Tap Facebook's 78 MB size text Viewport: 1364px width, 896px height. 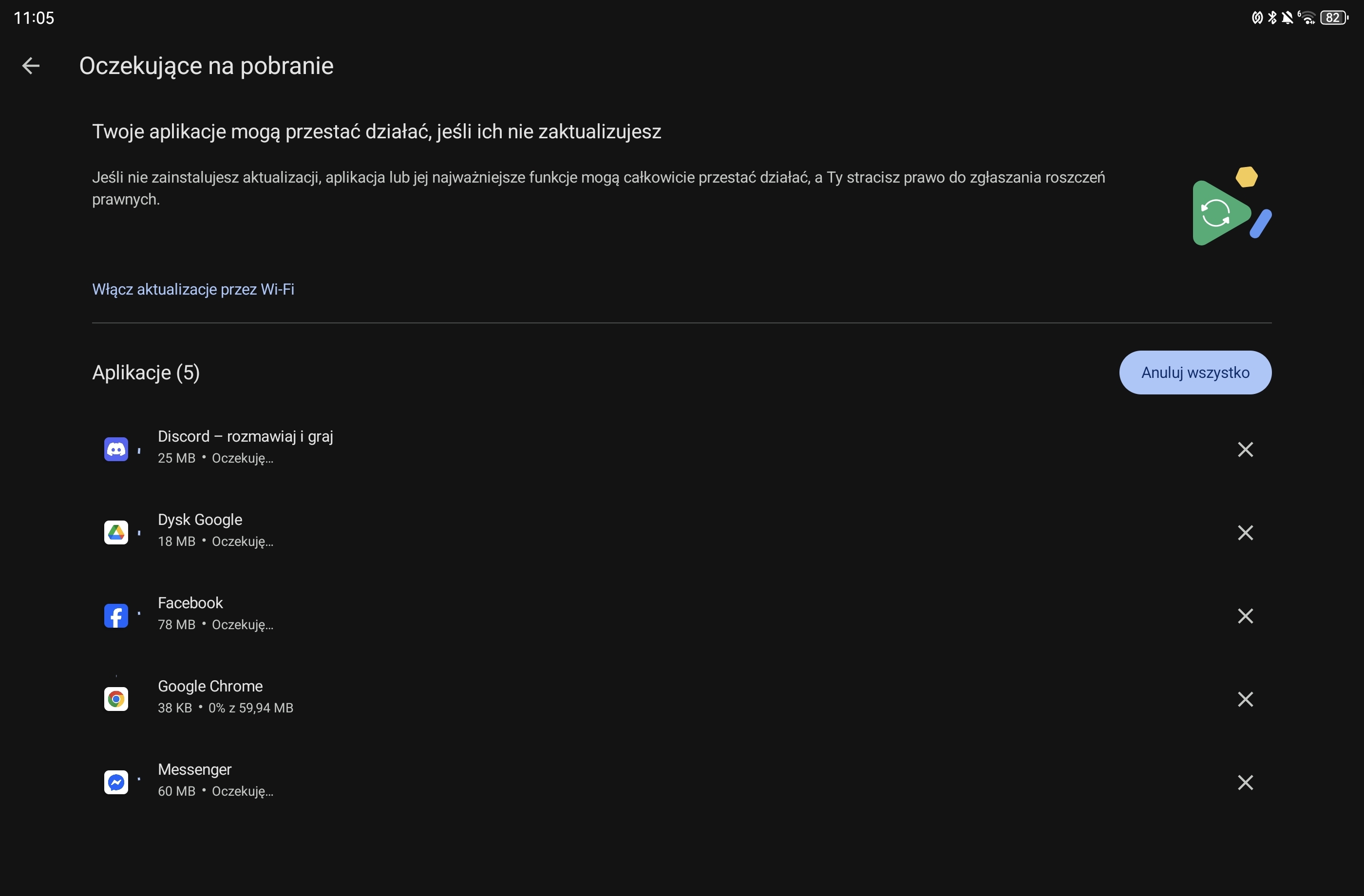[176, 625]
